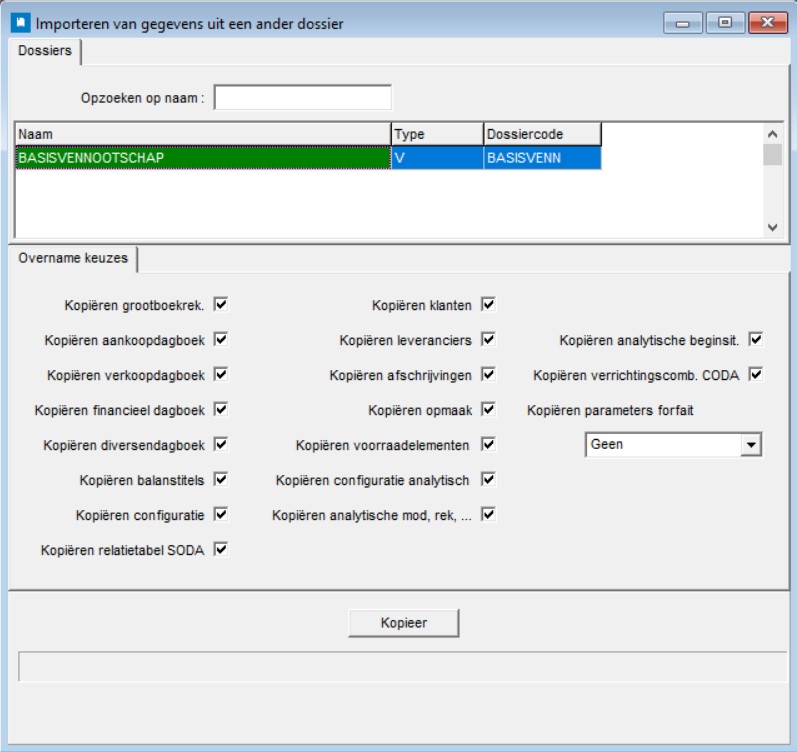797x752 pixels.
Task: Switch to the Dossiers tab
Action: click(45, 51)
